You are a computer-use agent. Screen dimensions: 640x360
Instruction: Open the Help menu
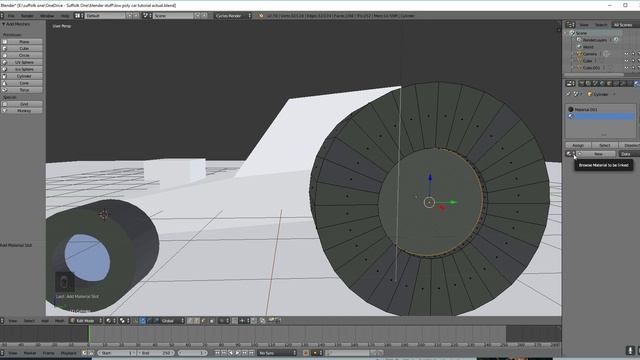[x=65, y=16]
